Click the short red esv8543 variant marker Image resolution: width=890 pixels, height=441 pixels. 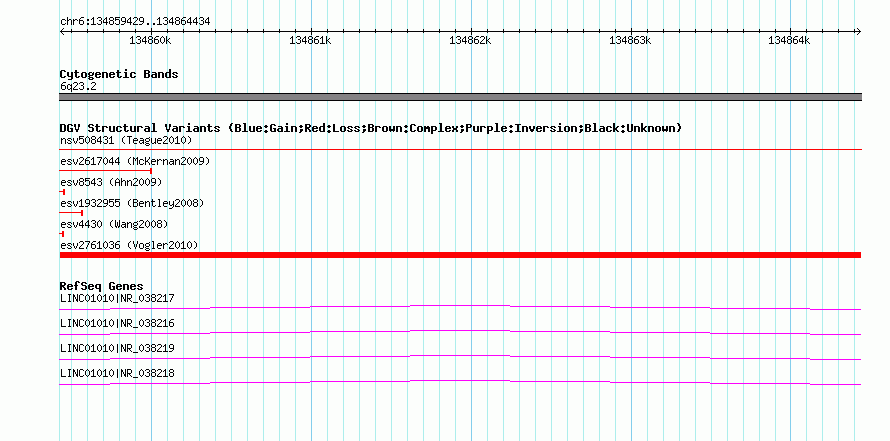pyautogui.click(x=62, y=192)
